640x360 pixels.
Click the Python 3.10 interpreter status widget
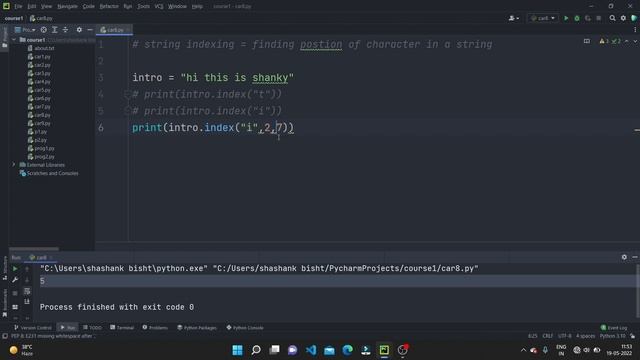coord(613,336)
